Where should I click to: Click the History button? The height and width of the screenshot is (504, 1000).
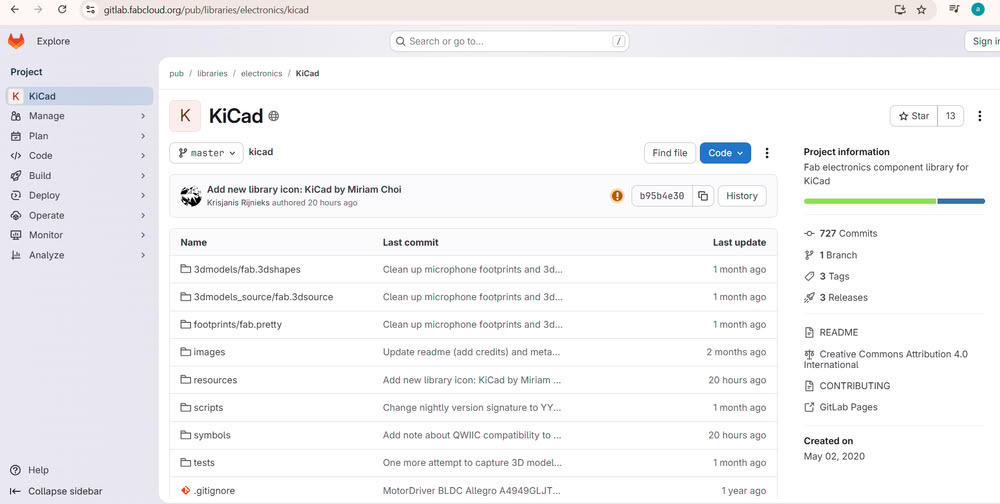point(741,196)
